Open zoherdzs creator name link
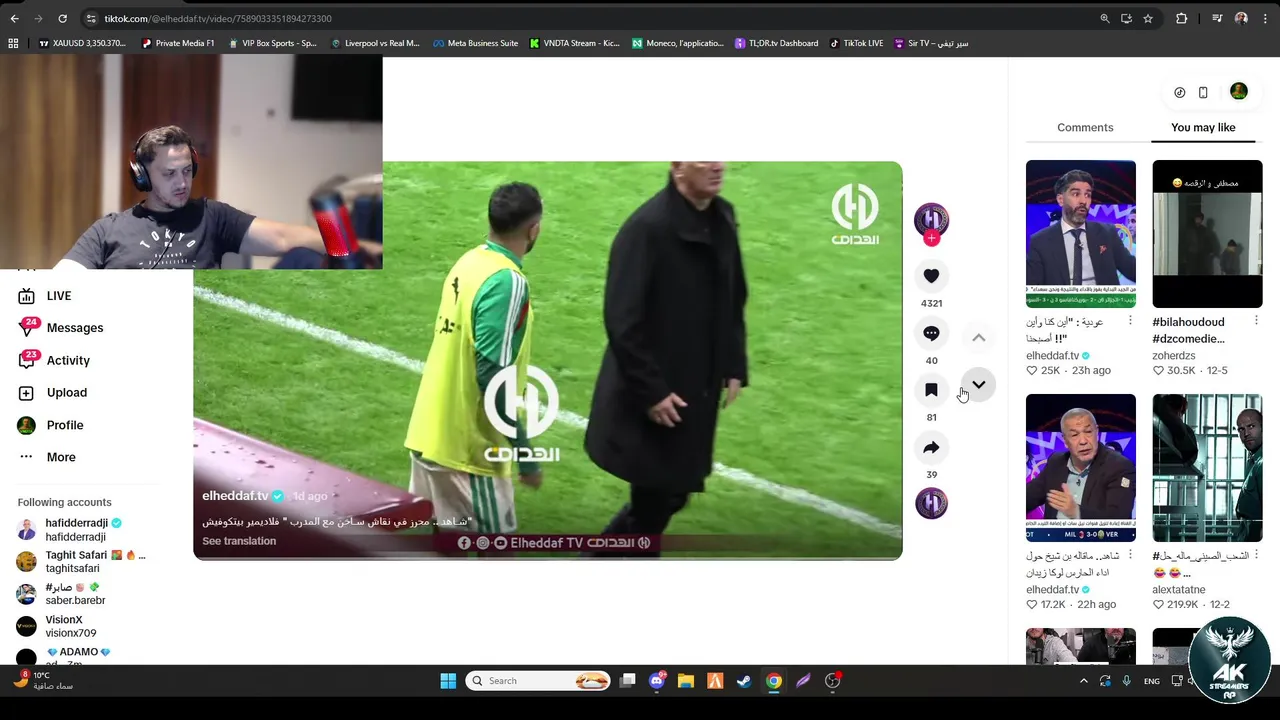 point(1174,356)
